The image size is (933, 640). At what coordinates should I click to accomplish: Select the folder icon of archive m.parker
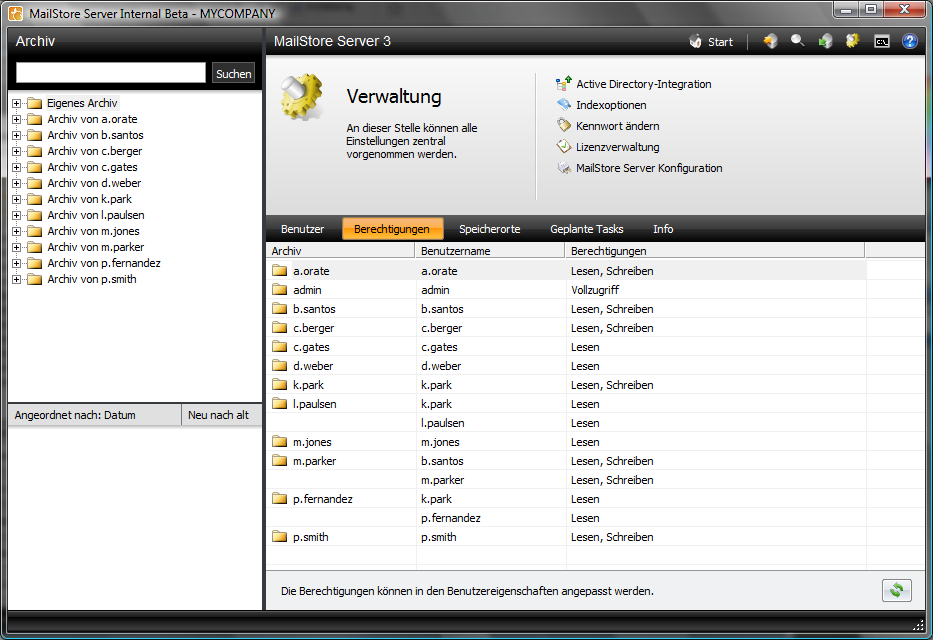click(280, 461)
